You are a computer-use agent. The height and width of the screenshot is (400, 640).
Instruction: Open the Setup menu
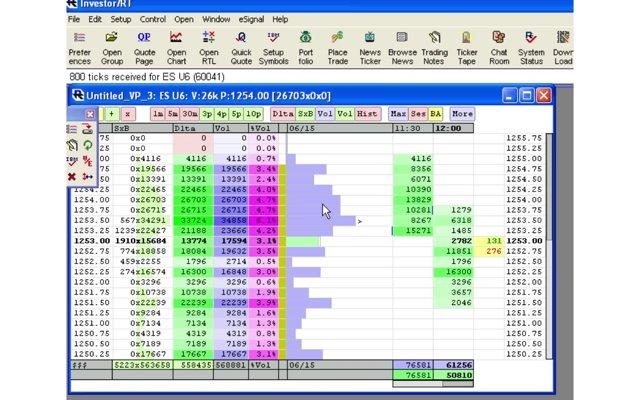click(x=120, y=19)
